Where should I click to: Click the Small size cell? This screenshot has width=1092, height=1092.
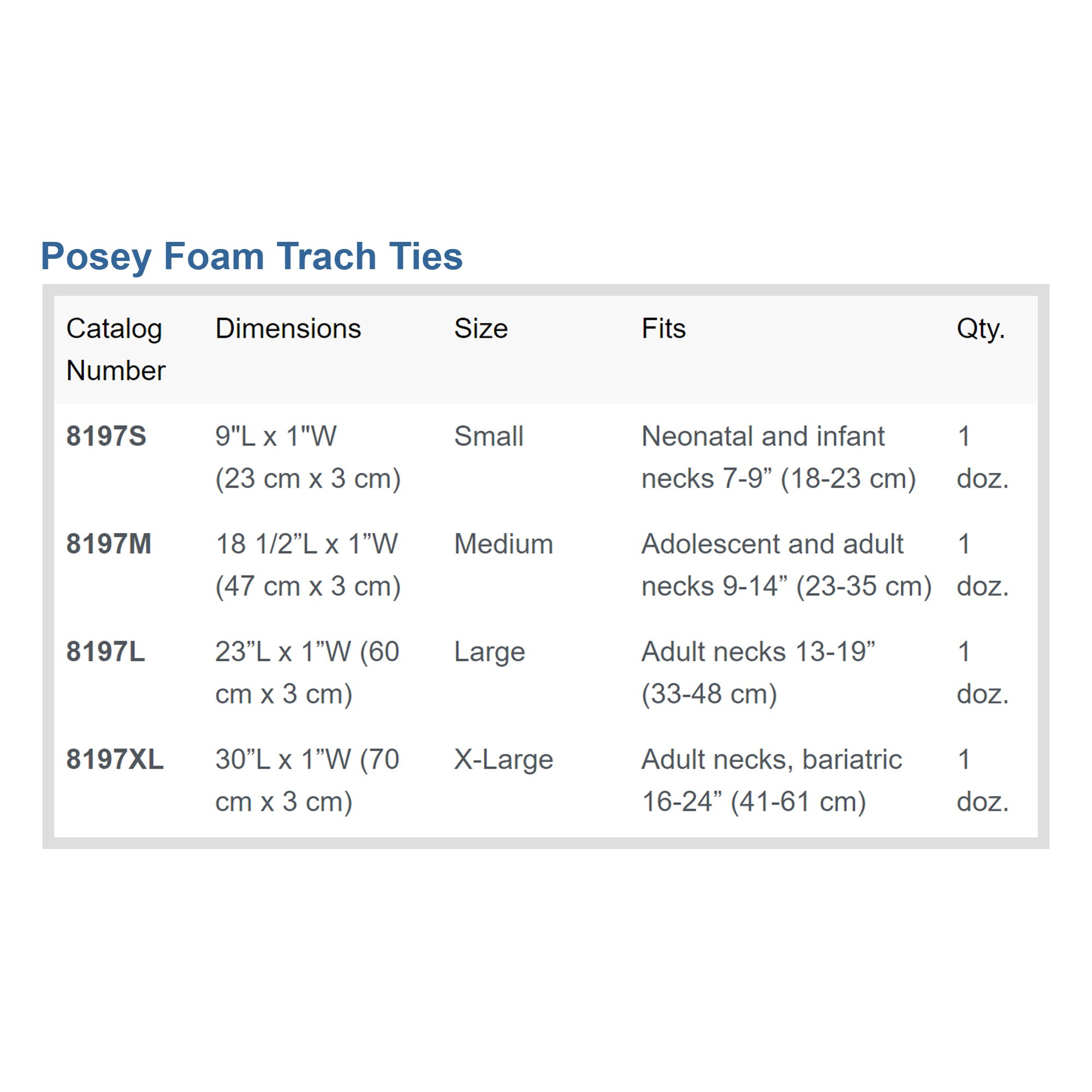[489, 436]
